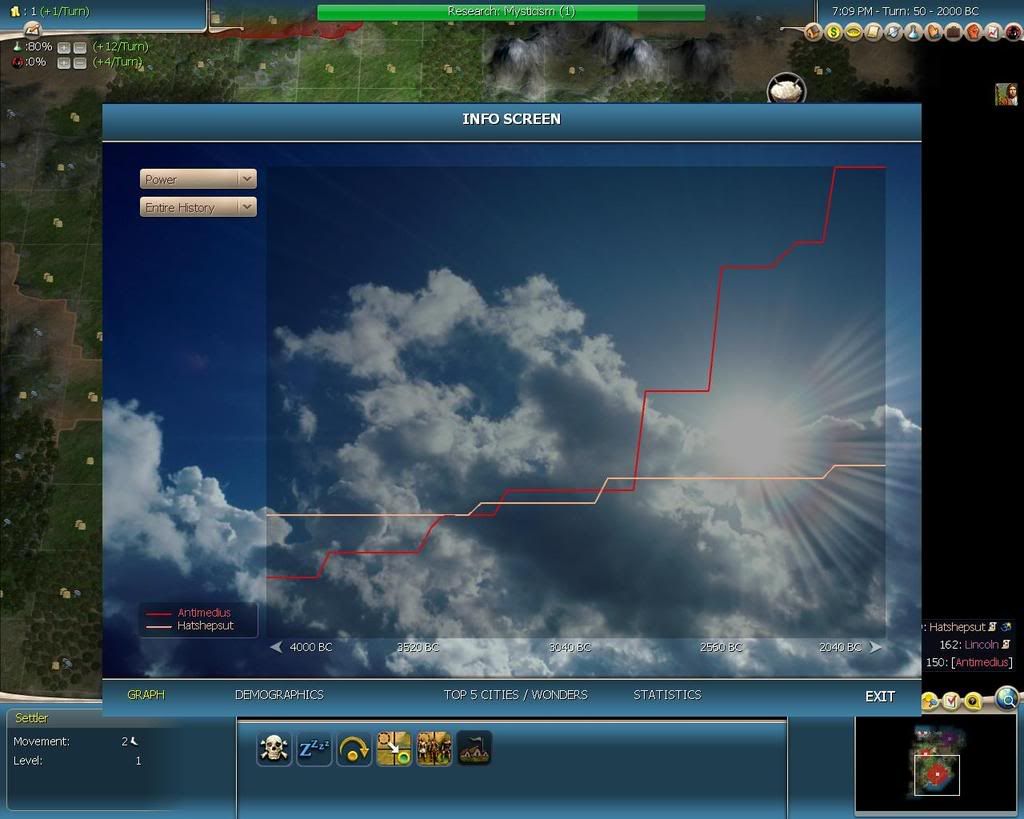
Task: Click the Settler unit name label
Action: (31, 718)
